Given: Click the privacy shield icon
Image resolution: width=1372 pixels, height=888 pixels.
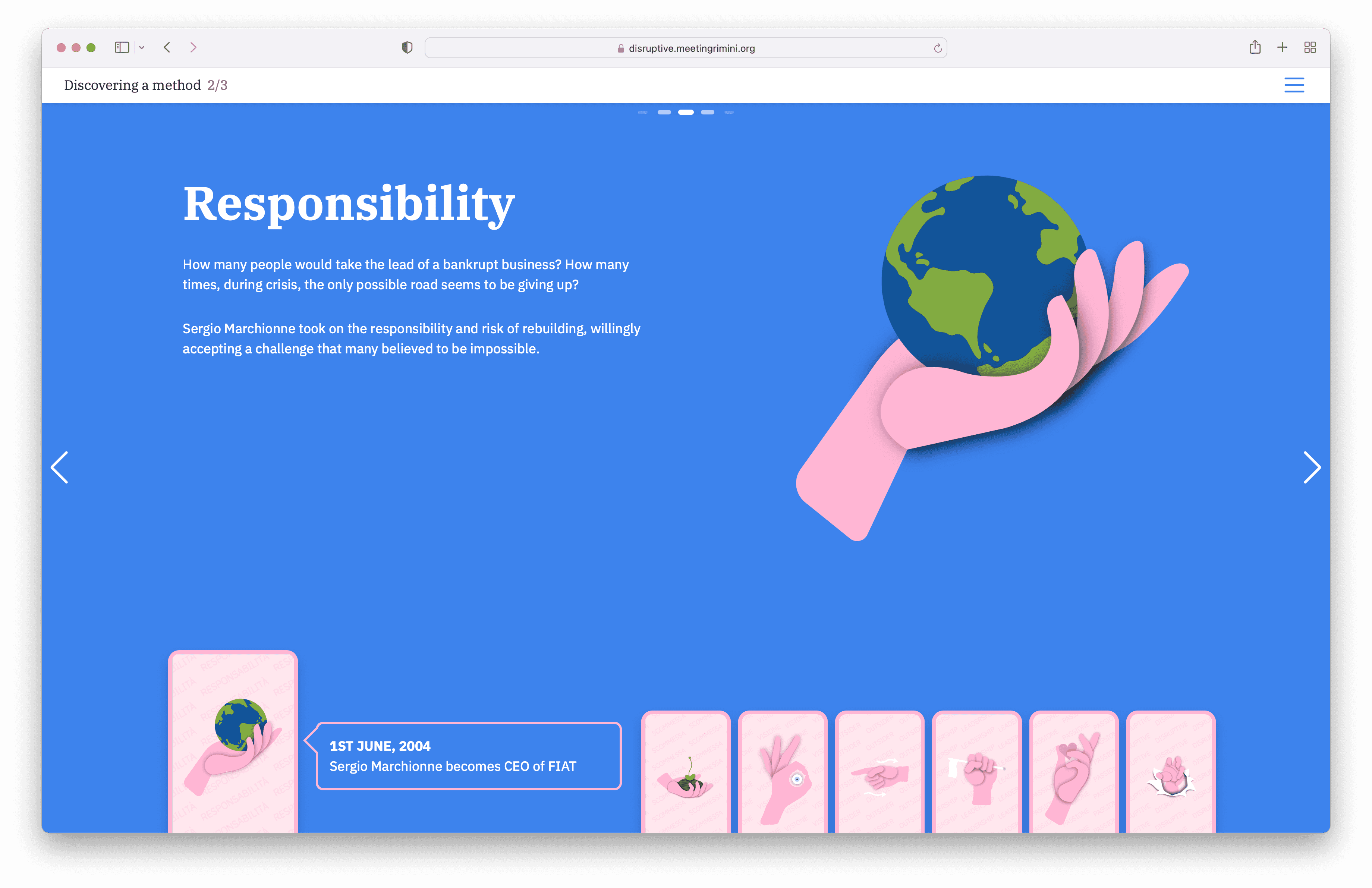Looking at the screenshot, I should coord(407,47).
